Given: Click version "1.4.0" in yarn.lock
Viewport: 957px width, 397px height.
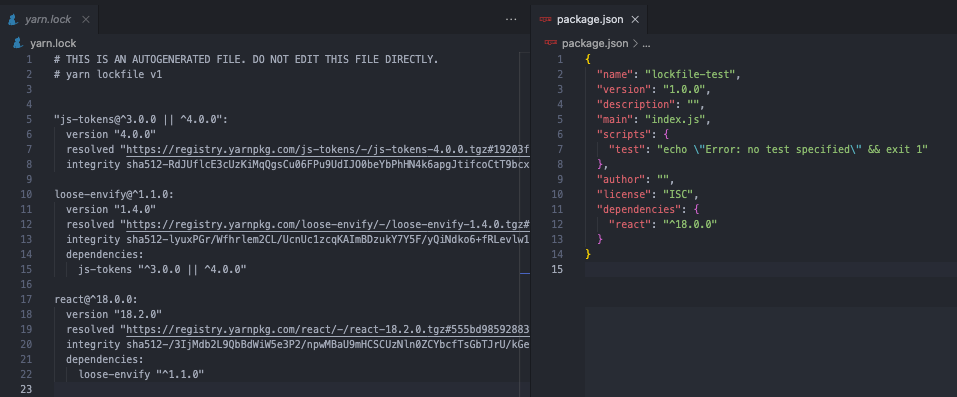Looking at the screenshot, I should (x=111, y=209).
